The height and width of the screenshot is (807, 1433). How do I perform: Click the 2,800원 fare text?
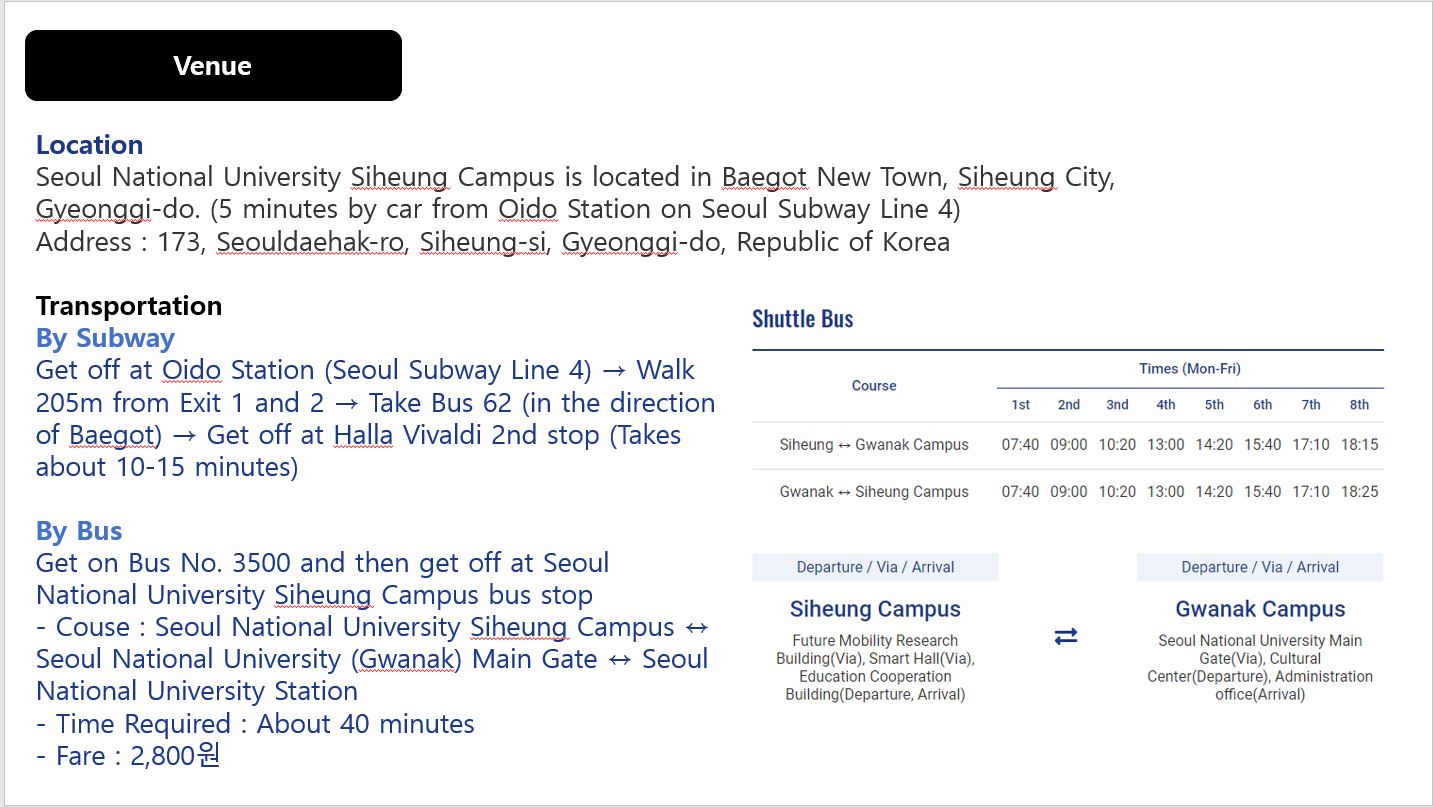tap(175, 756)
